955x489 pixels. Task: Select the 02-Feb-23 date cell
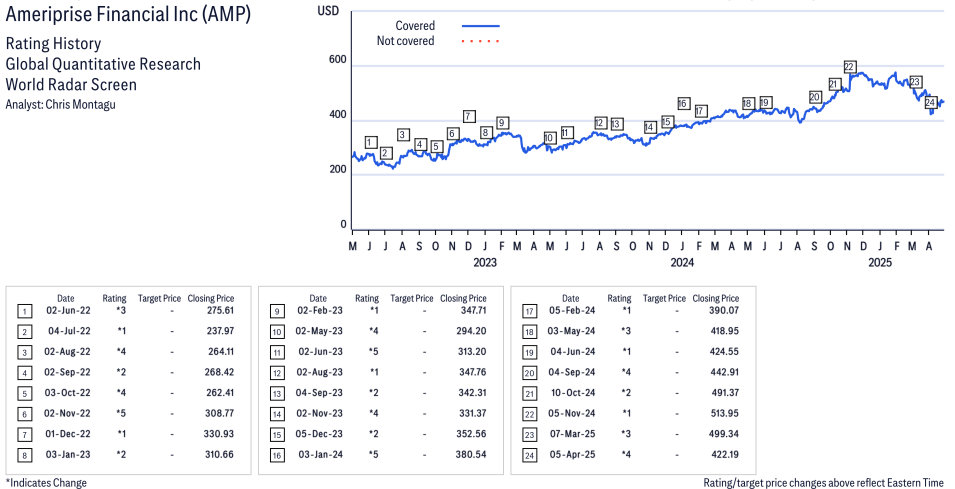coord(320,311)
